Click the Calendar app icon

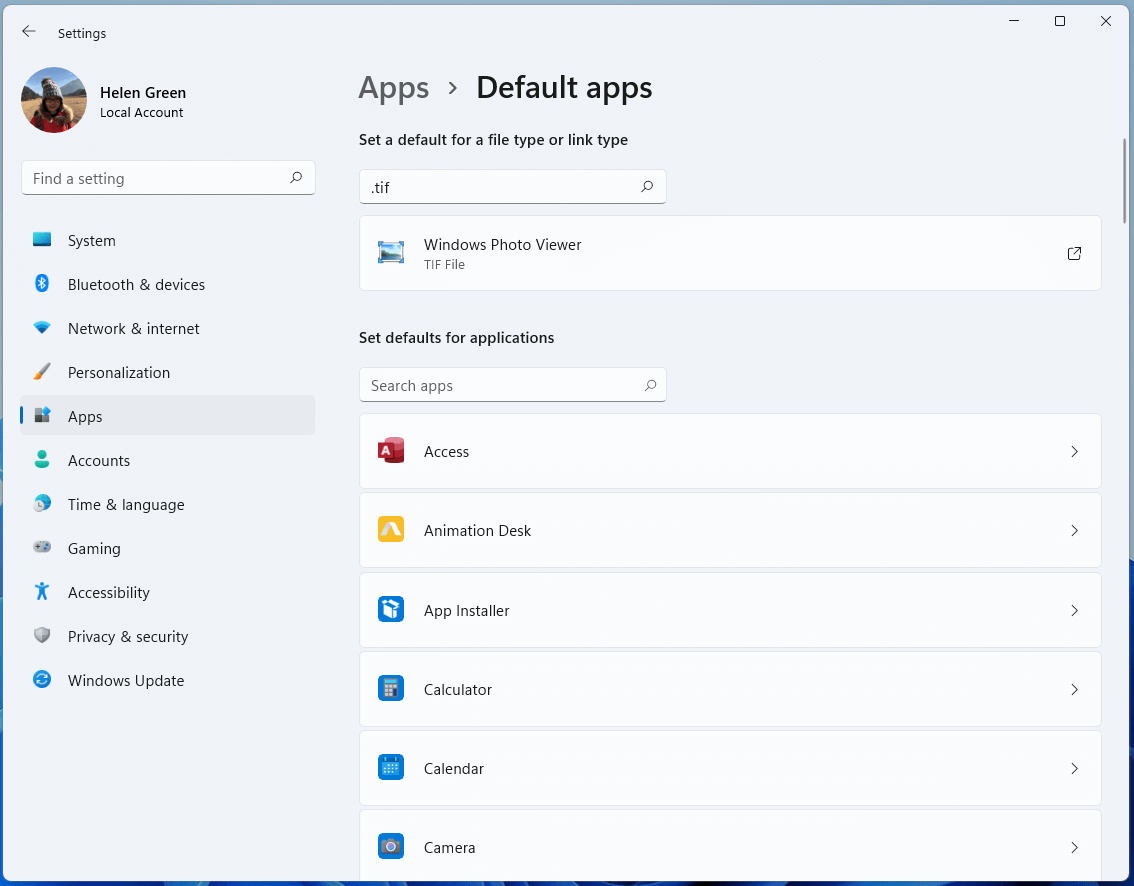point(391,767)
